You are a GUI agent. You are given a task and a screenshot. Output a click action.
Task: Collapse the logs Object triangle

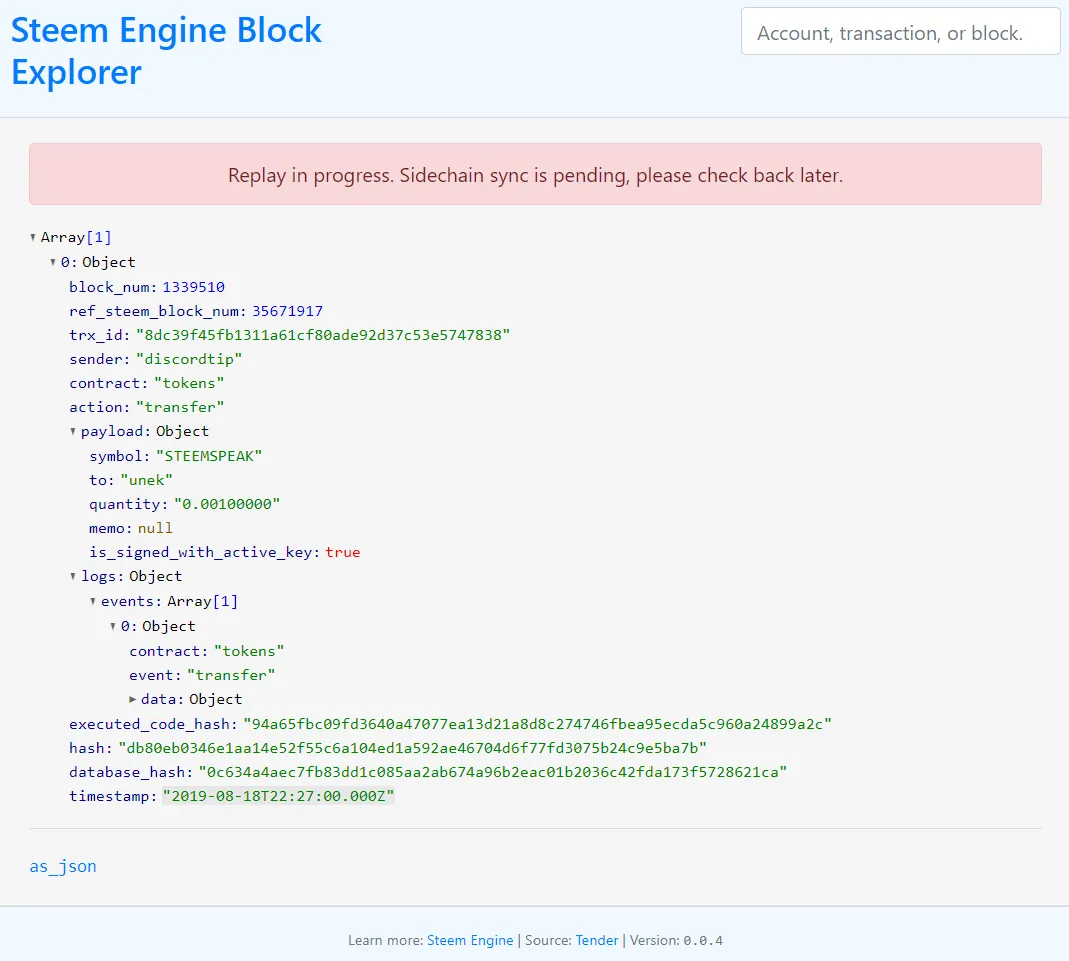[73, 577]
